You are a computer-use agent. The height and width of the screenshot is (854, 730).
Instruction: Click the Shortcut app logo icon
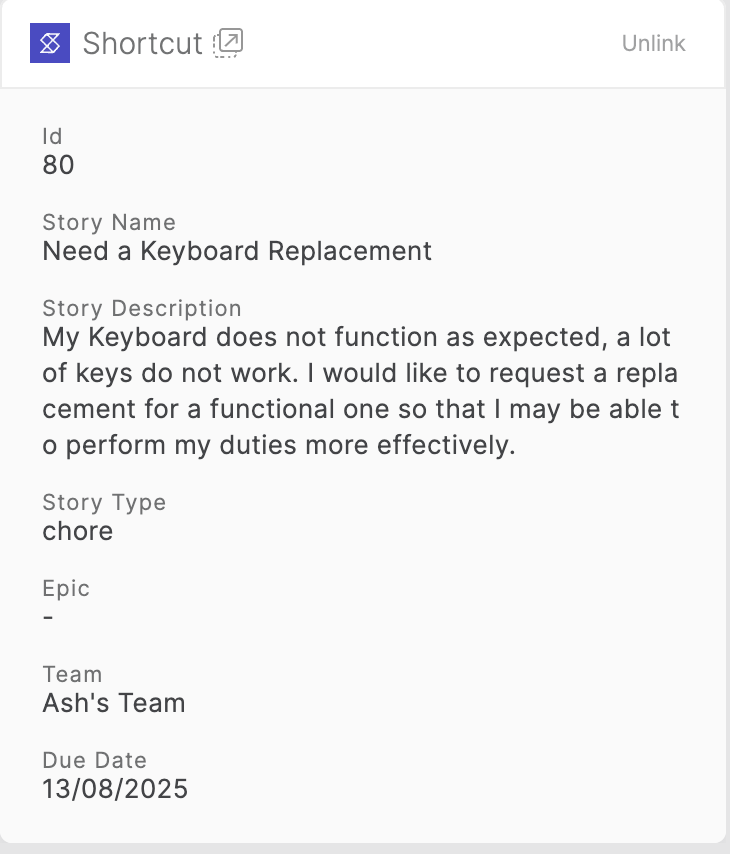(50, 43)
